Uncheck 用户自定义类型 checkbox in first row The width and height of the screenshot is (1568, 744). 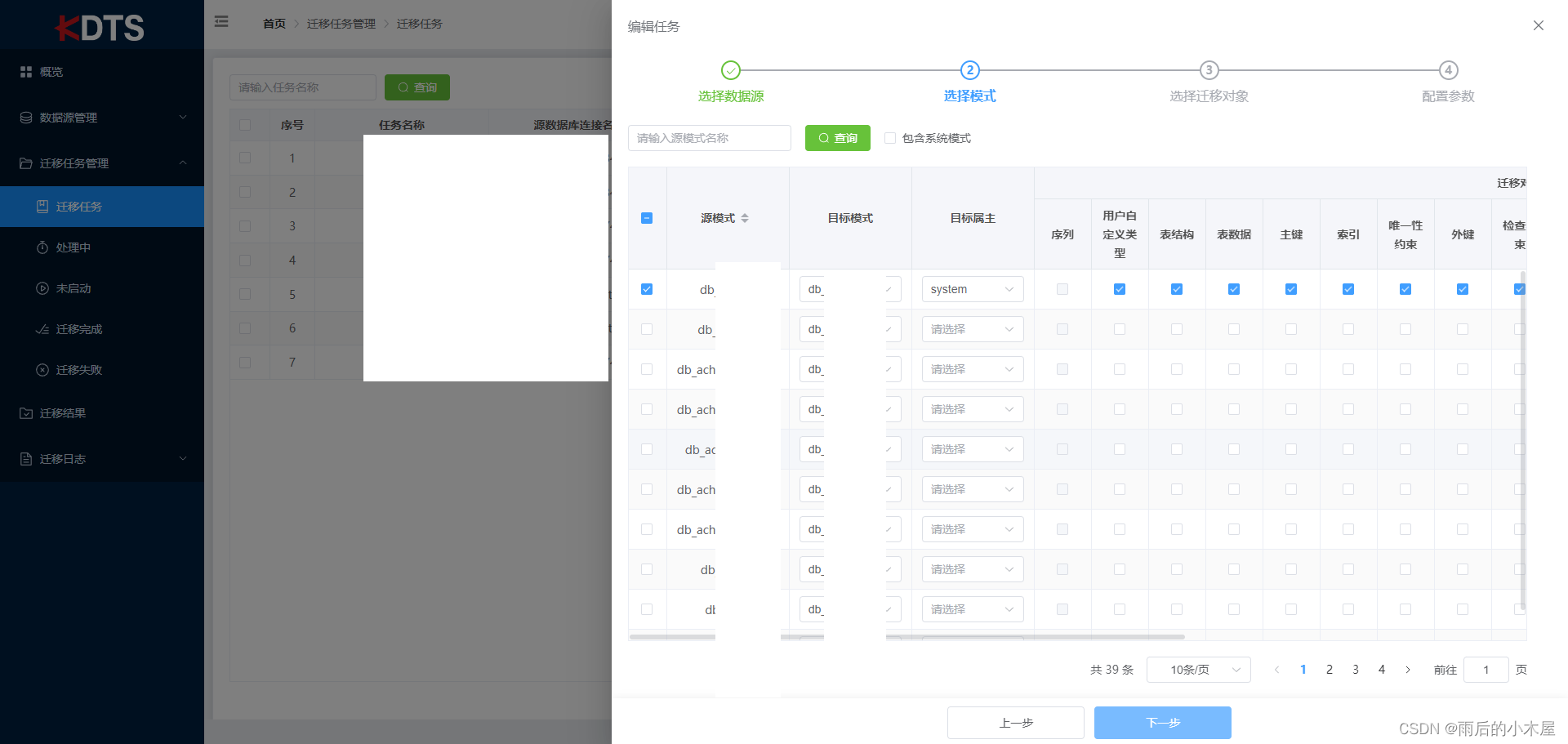pos(1120,289)
